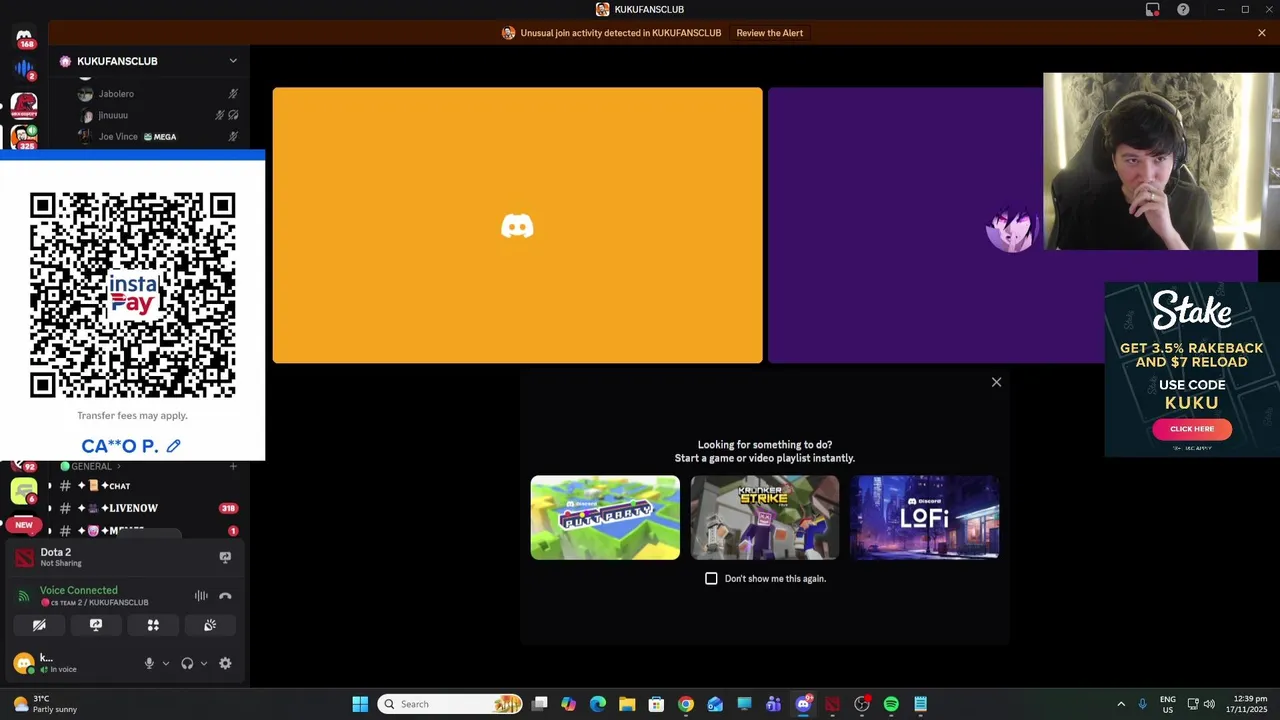The image size is (1280, 720).
Task: Open ENG US language switcher
Action: tap(1168, 704)
